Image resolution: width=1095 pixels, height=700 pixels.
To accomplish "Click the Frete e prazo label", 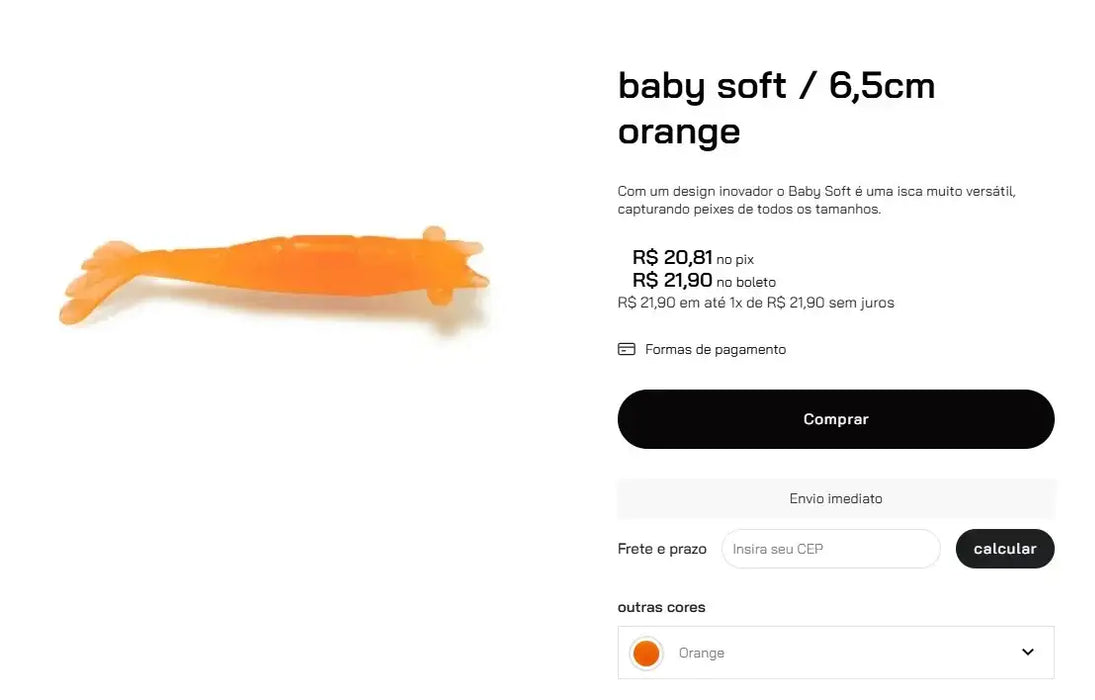I will [x=662, y=549].
